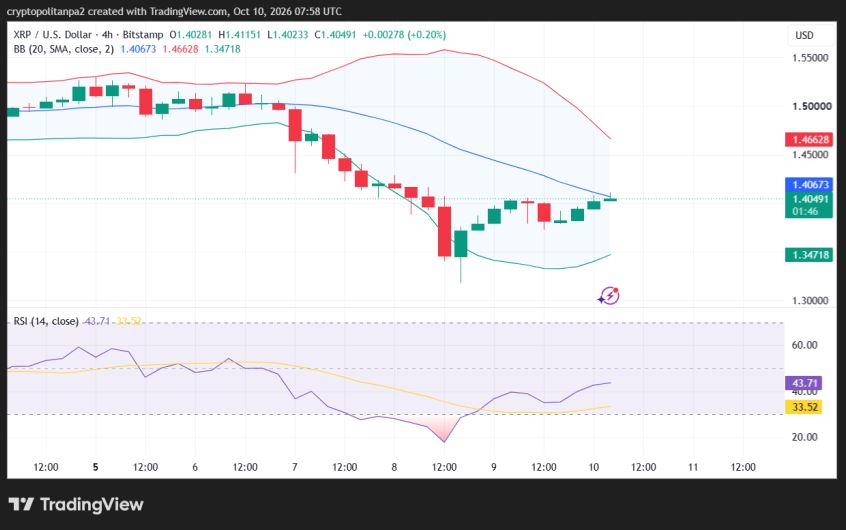
Task: Click the green 1.40491 current price label
Action: 809,199
